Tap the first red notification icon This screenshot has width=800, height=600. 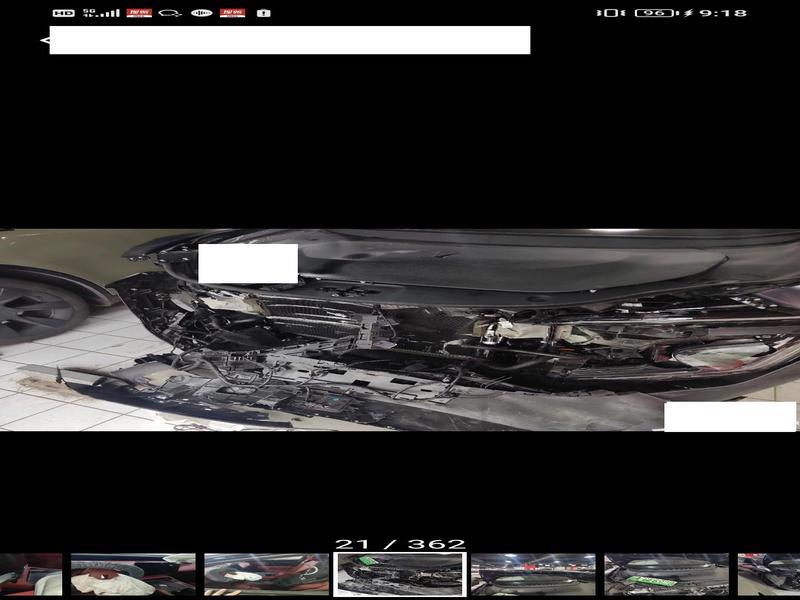coord(139,13)
